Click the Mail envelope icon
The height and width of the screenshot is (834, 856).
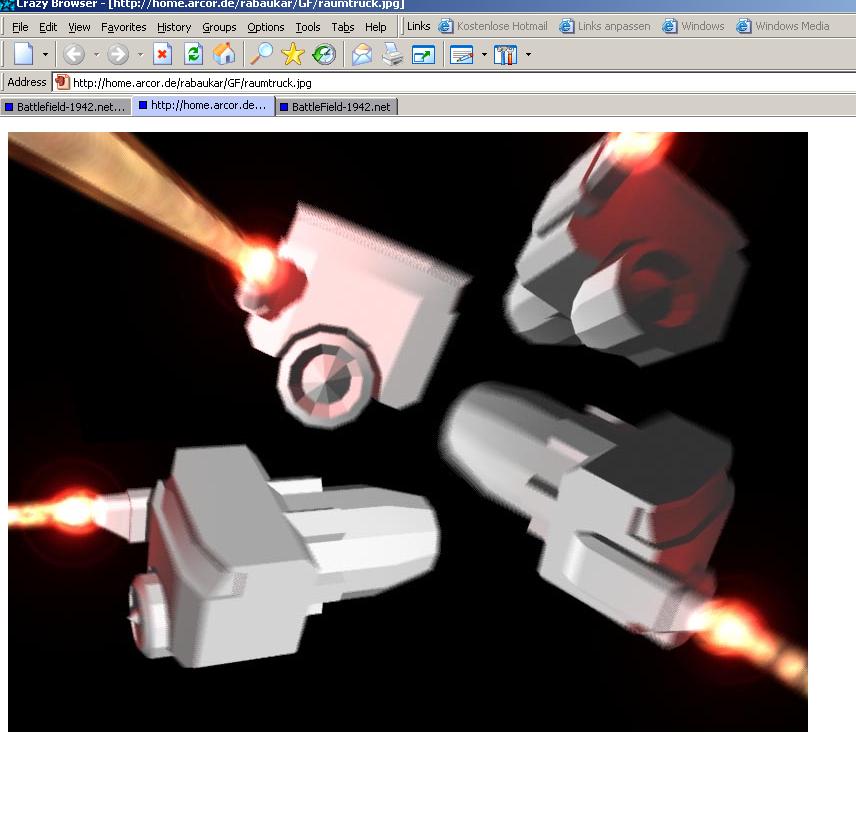(362, 54)
